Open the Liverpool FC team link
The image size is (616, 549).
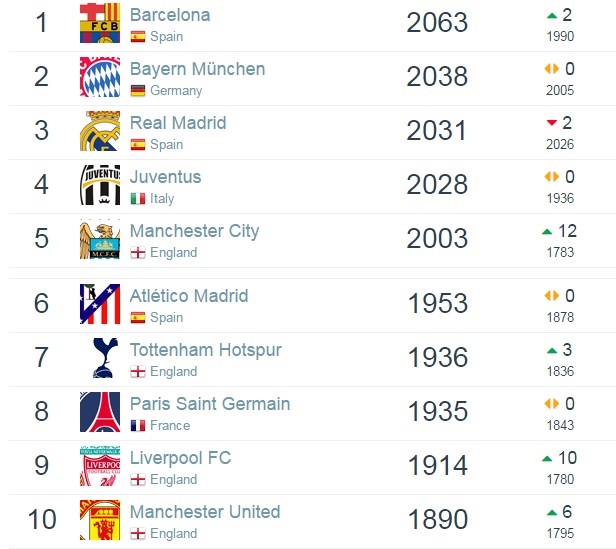click(180, 458)
